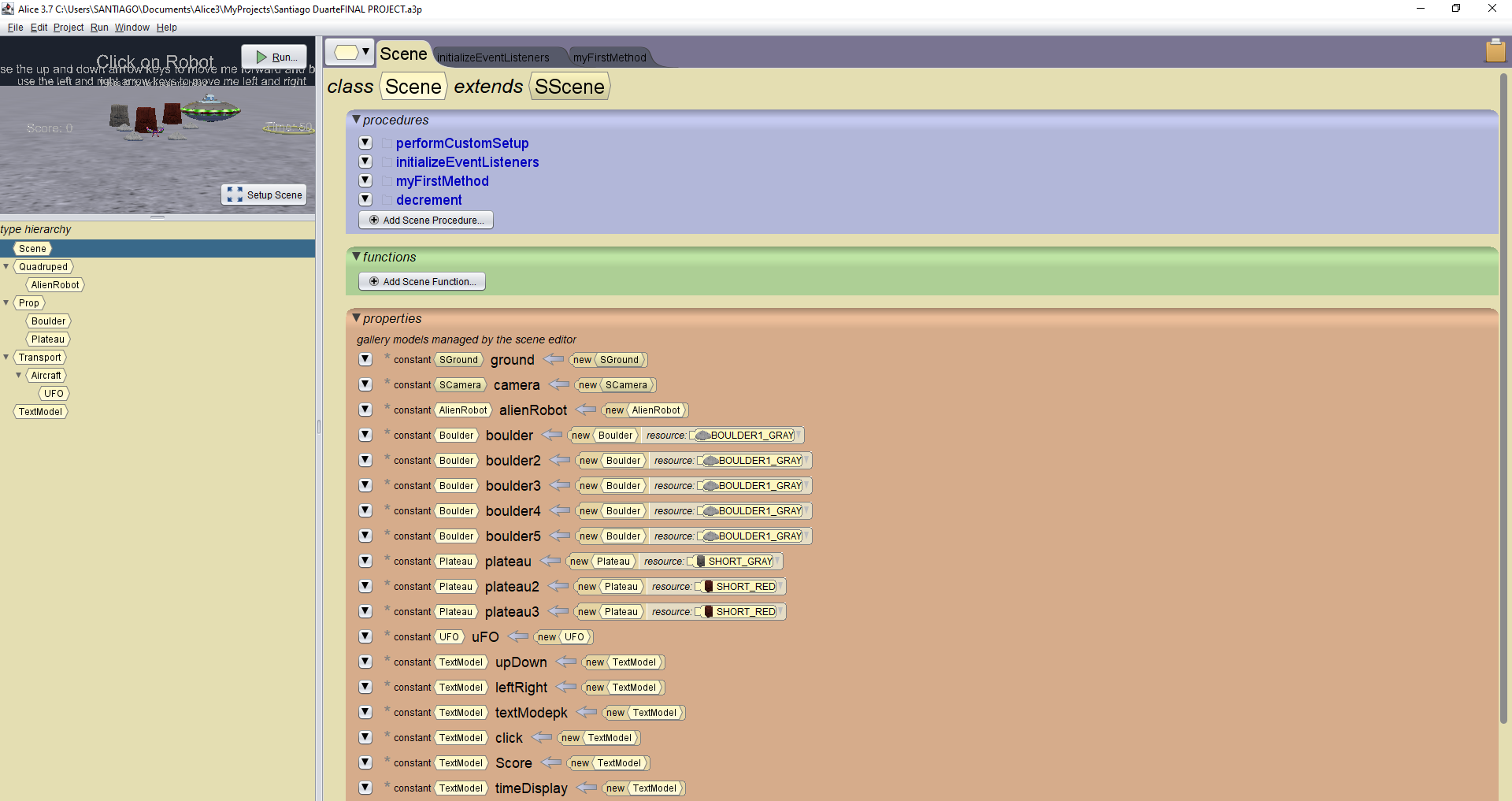Select AlienRobot in type hierarchy
This screenshot has height=801, width=1512.
pyautogui.click(x=55, y=285)
